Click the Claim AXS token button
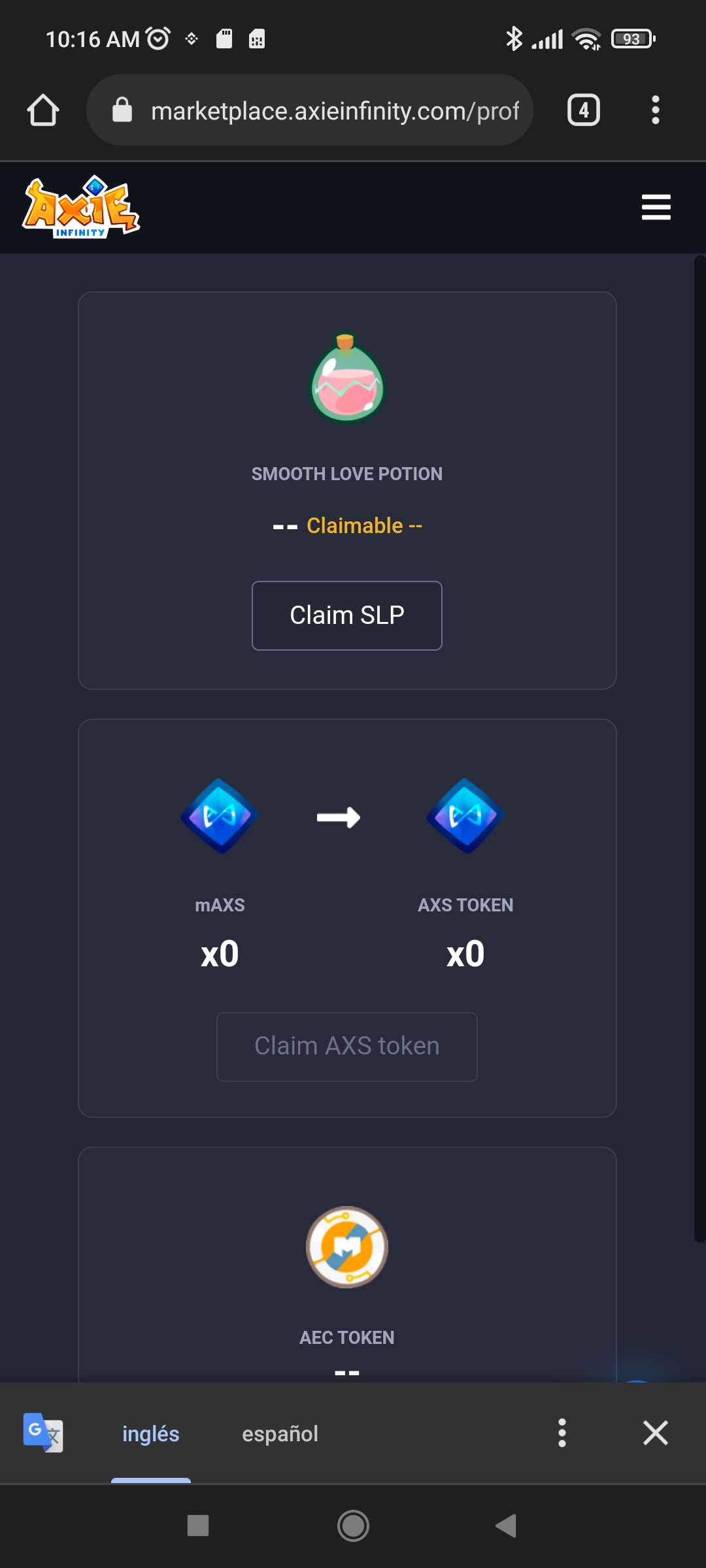Screen dimensions: 706x1568 (x=347, y=1047)
